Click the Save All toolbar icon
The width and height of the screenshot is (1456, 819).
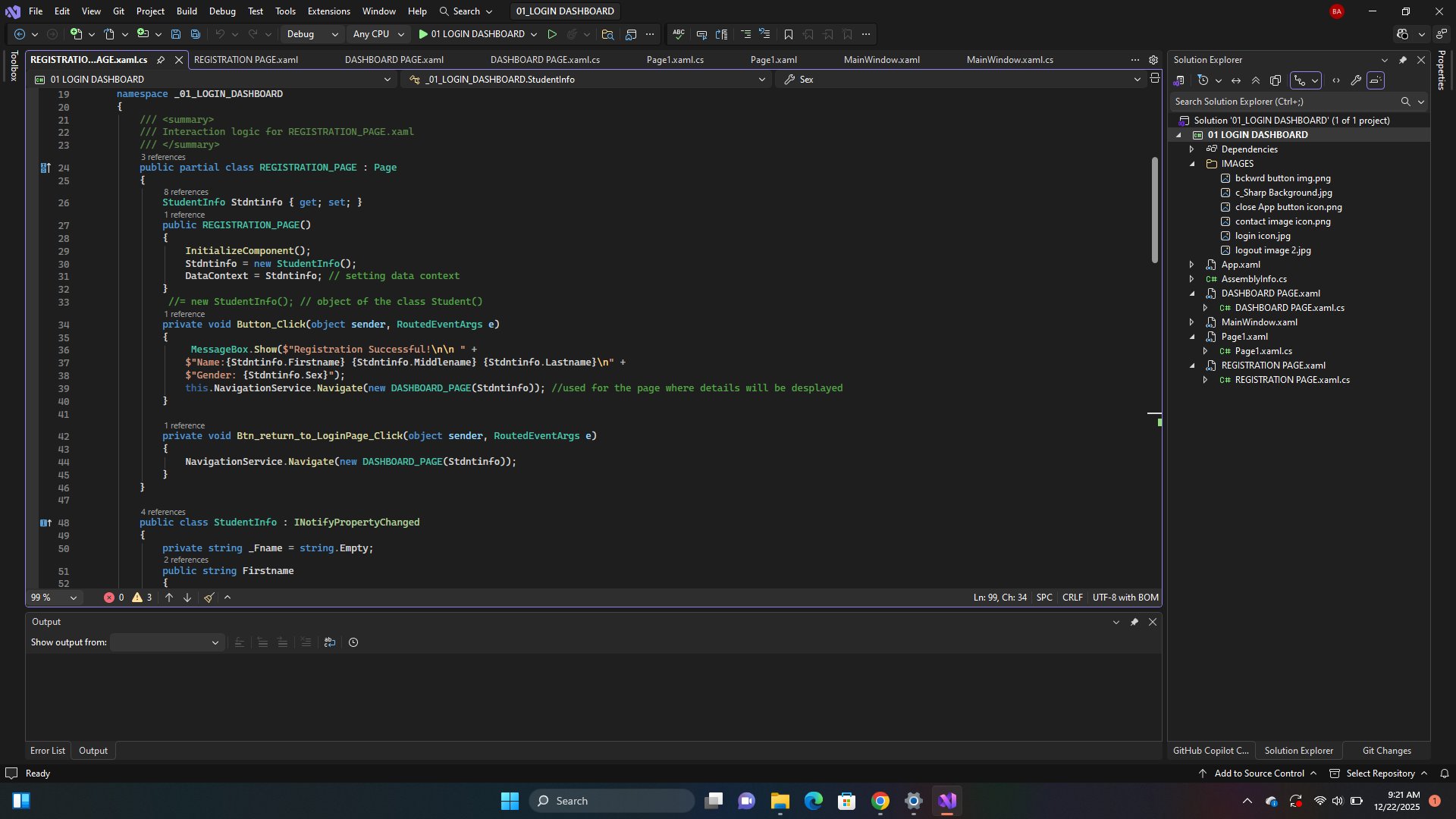point(196,34)
